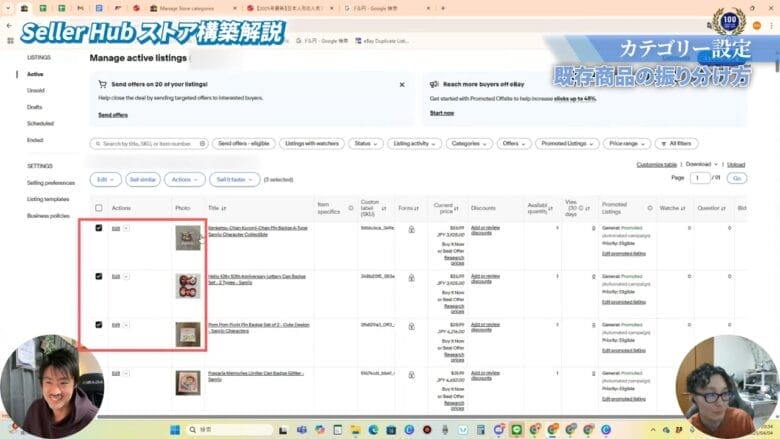Sort by Current price arrow
This screenshot has height=439, width=780.
coord(456,208)
